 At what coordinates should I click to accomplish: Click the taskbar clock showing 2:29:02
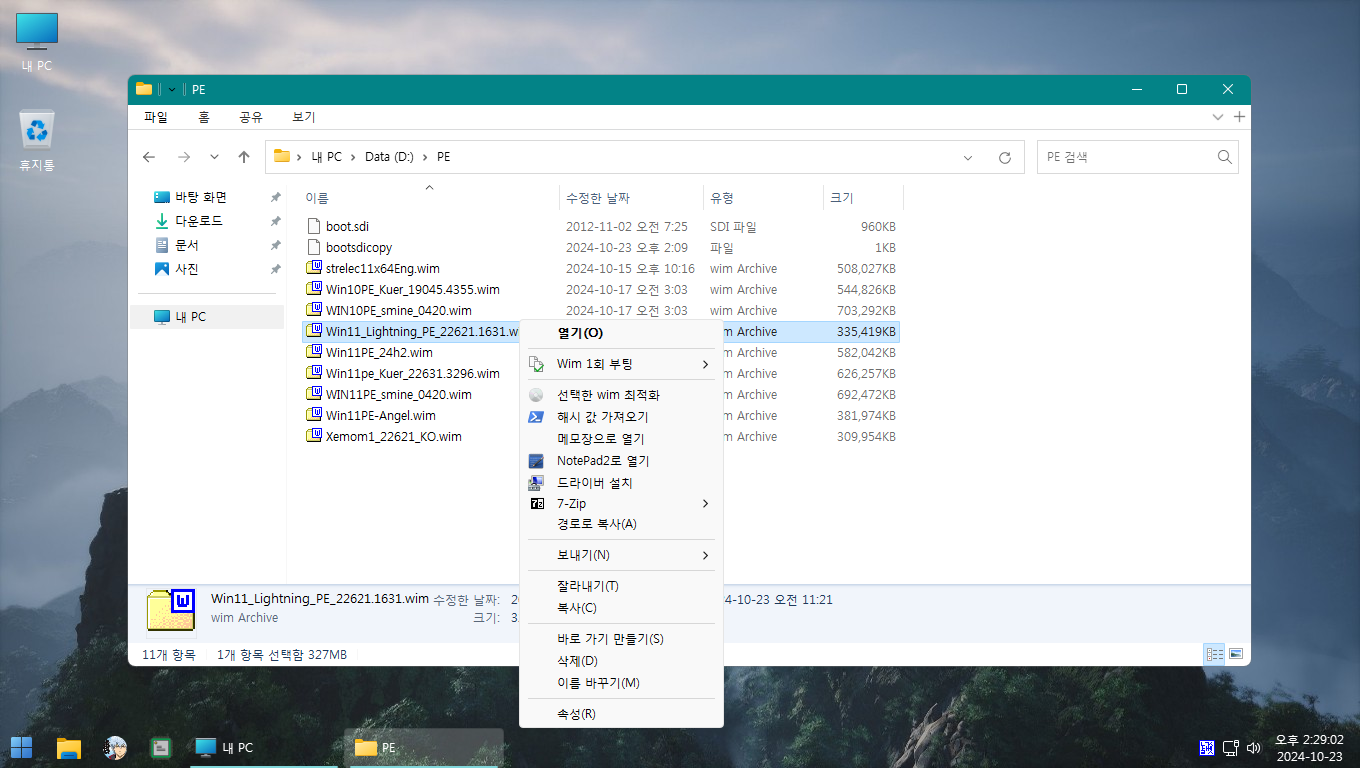coord(1309,748)
